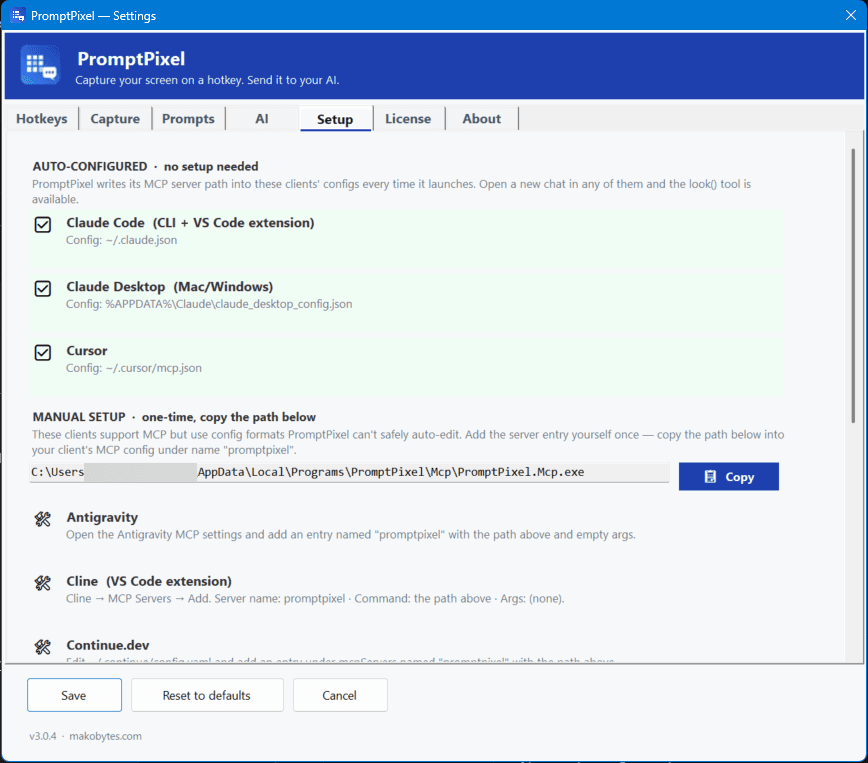The width and height of the screenshot is (868, 763).
Task: Click the tools icon beside Cline
Action: pos(43,582)
